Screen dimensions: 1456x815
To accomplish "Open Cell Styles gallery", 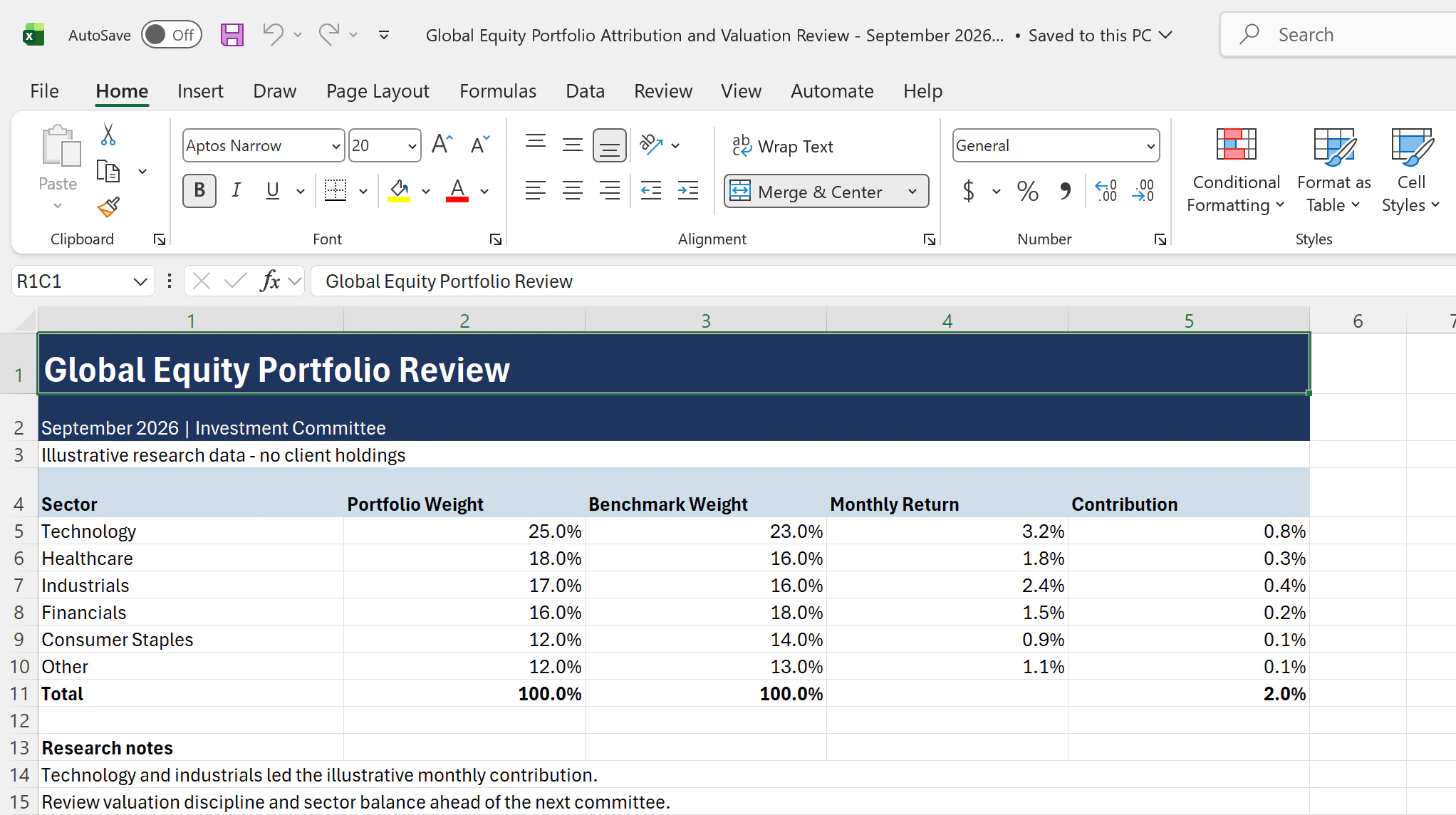I will pyautogui.click(x=1411, y=171).
